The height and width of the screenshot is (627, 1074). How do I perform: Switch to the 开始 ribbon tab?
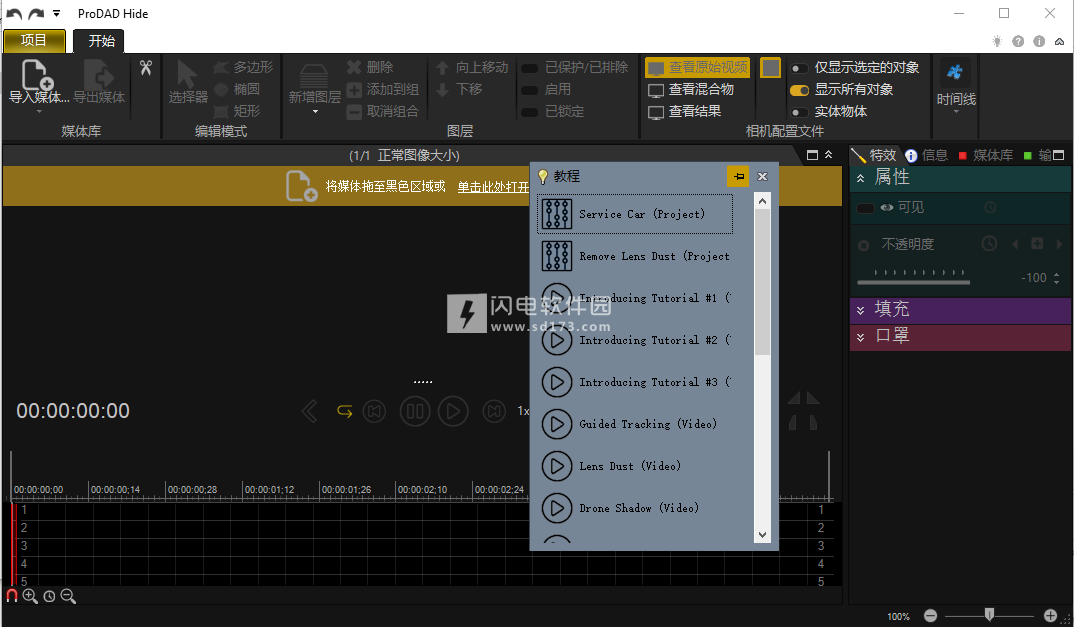pos(99,40)
